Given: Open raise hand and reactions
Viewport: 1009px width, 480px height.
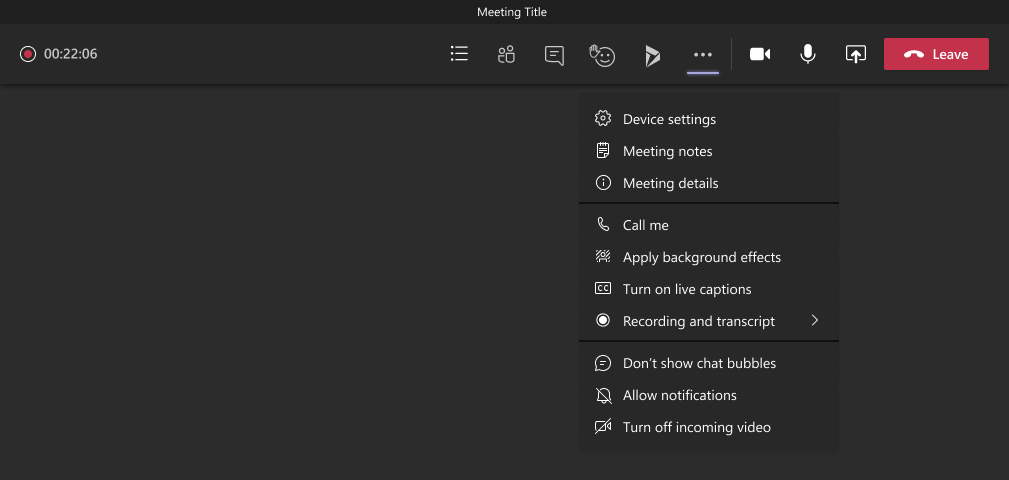Looking at the screenshot, I should tap(602, 54).
